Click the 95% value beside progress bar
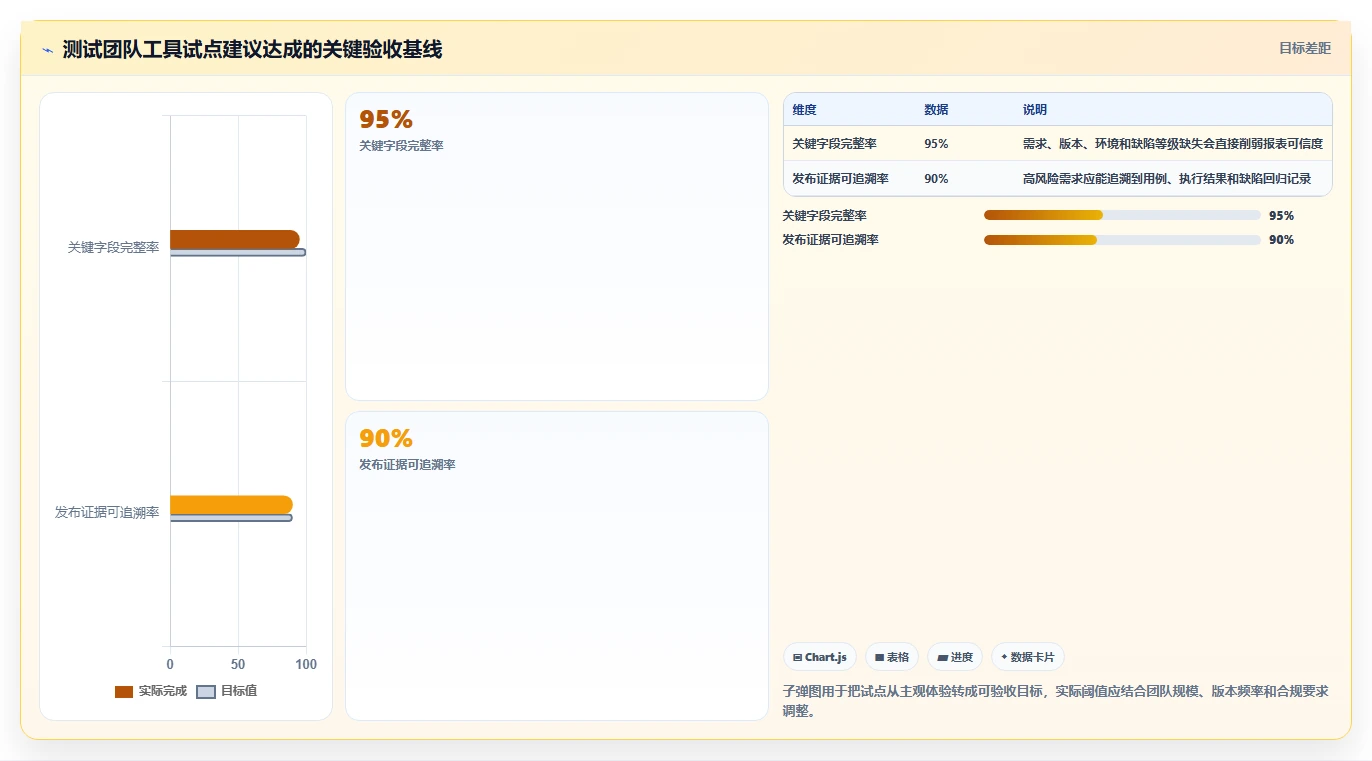The image size is (1372, 761). (1281, 216)
